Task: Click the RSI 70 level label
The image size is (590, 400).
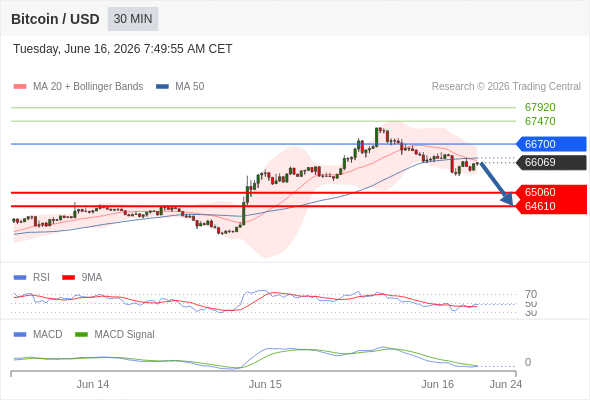Action: [x=531, y=294]
